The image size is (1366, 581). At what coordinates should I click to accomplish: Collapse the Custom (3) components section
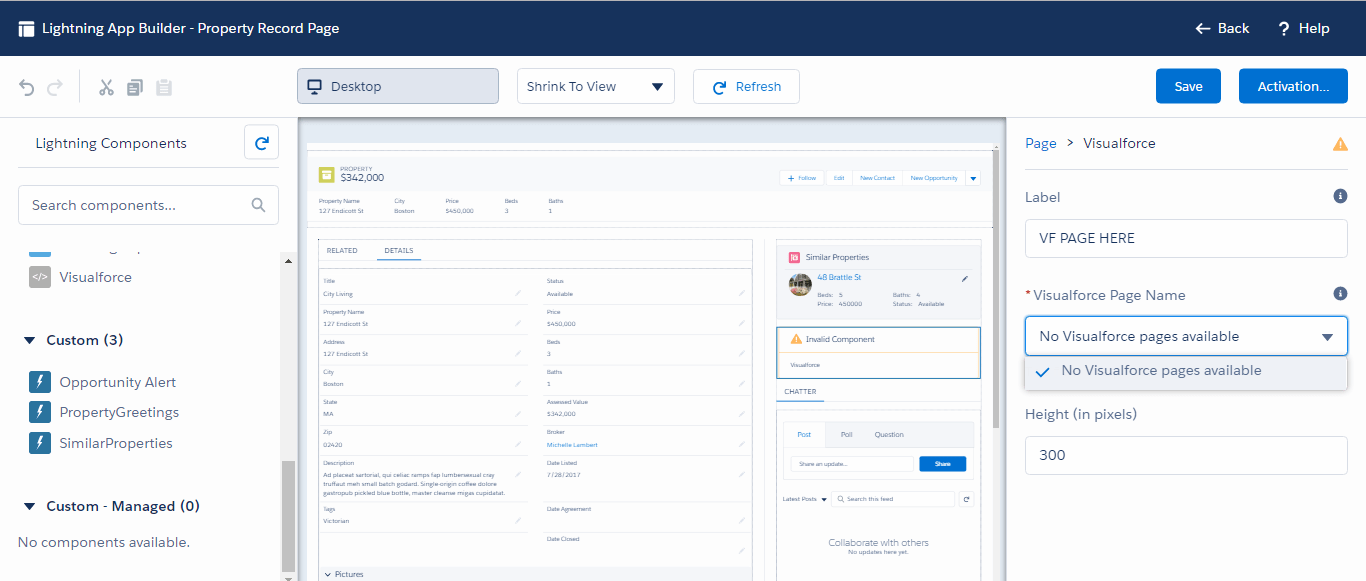pos(30,339)
